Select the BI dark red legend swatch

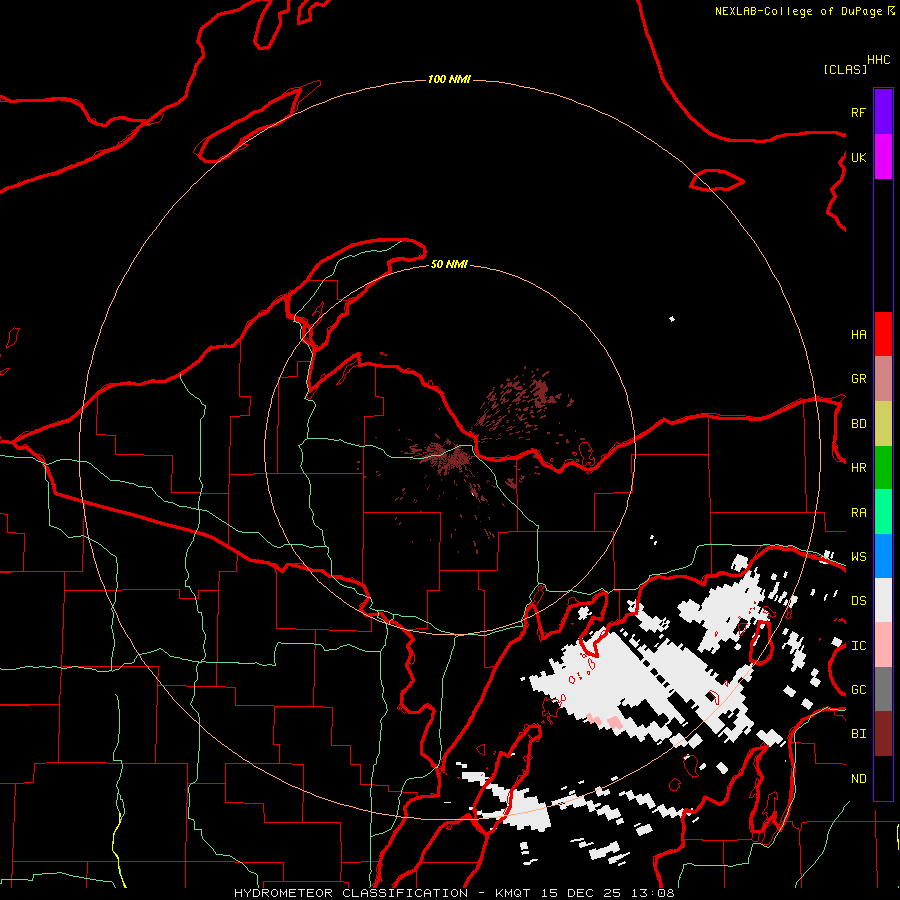883,734
